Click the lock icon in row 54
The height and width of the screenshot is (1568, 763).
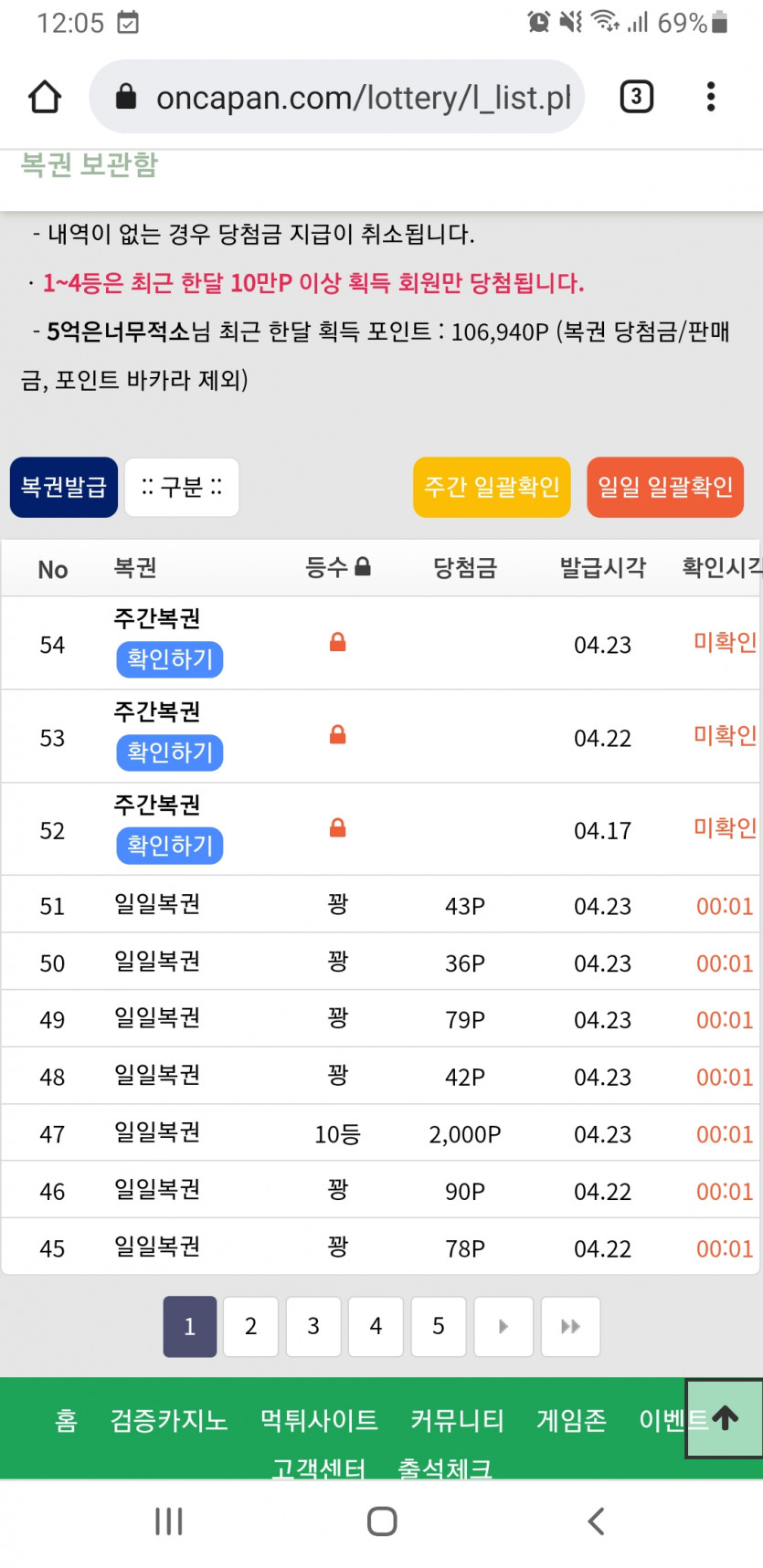pos(337,642)
